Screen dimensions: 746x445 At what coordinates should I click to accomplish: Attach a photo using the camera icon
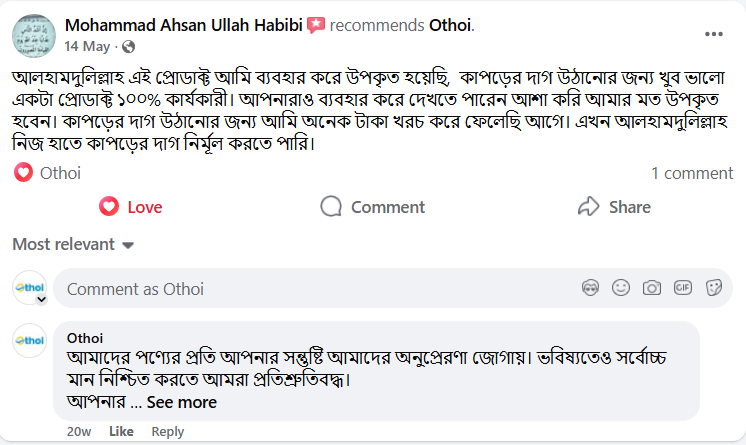tap(652, 288)
